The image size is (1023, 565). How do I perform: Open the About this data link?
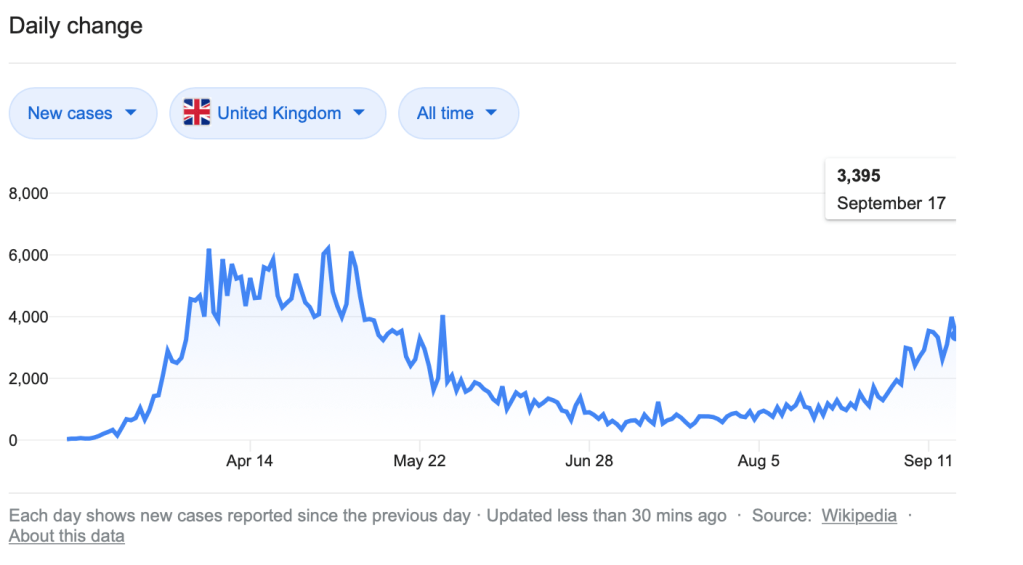click(x=67, y=536)
